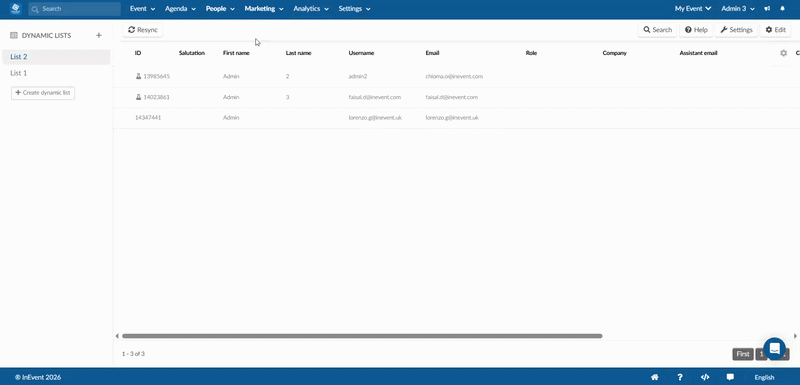This screenshot has height=385, width=800.
Task: Click the question mark icon in footer
Action: click(680, 377)
